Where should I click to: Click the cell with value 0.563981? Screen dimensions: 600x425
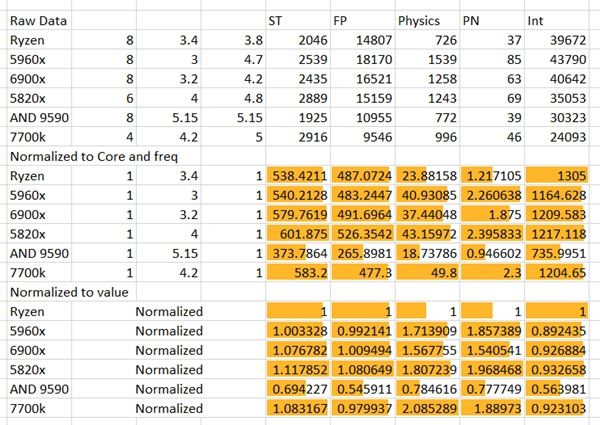[x=557, y=389]
